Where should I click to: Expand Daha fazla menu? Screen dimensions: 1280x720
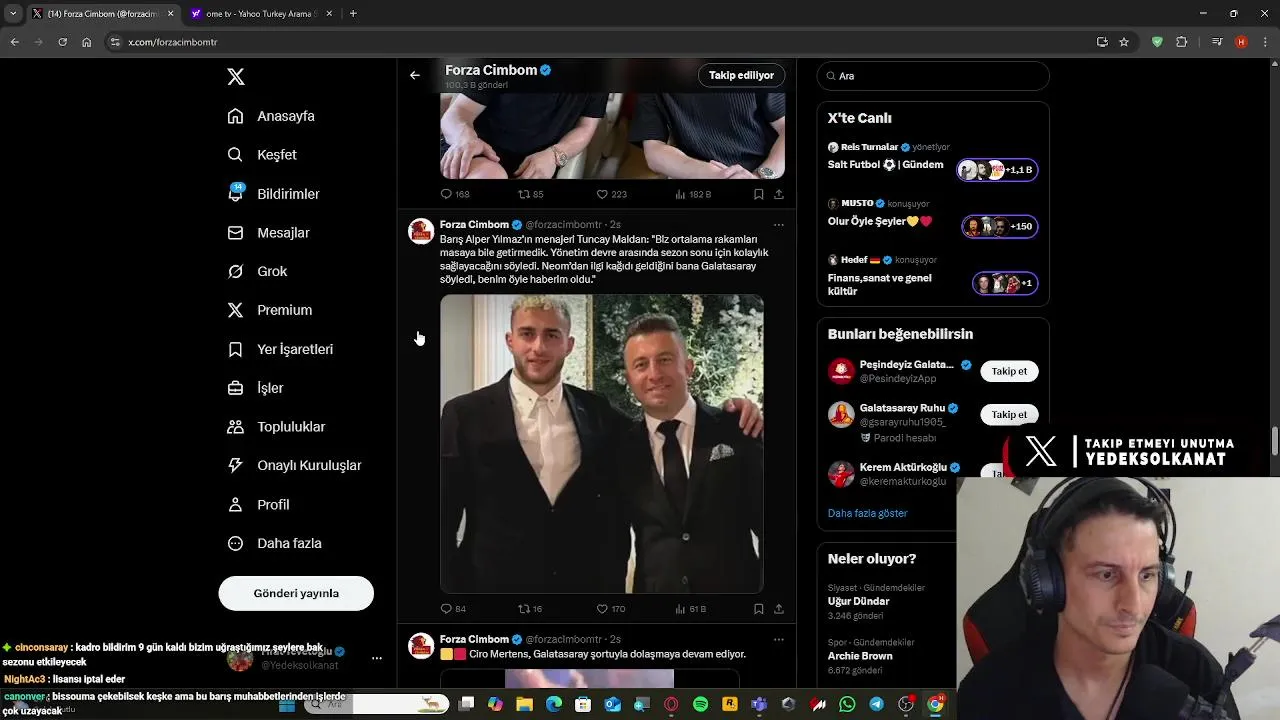coord(274,544)
